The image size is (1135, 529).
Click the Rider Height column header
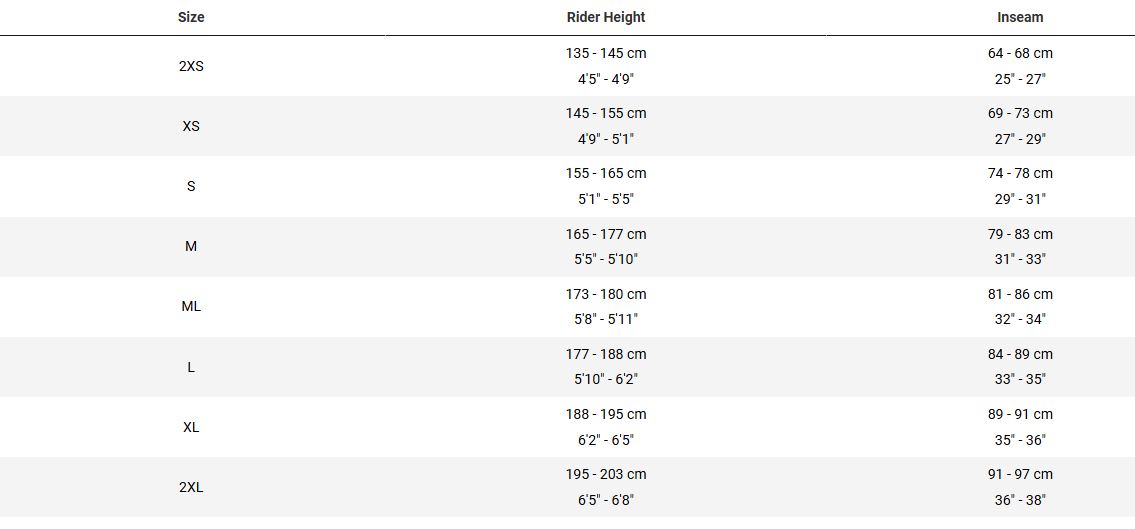[606, 17]
